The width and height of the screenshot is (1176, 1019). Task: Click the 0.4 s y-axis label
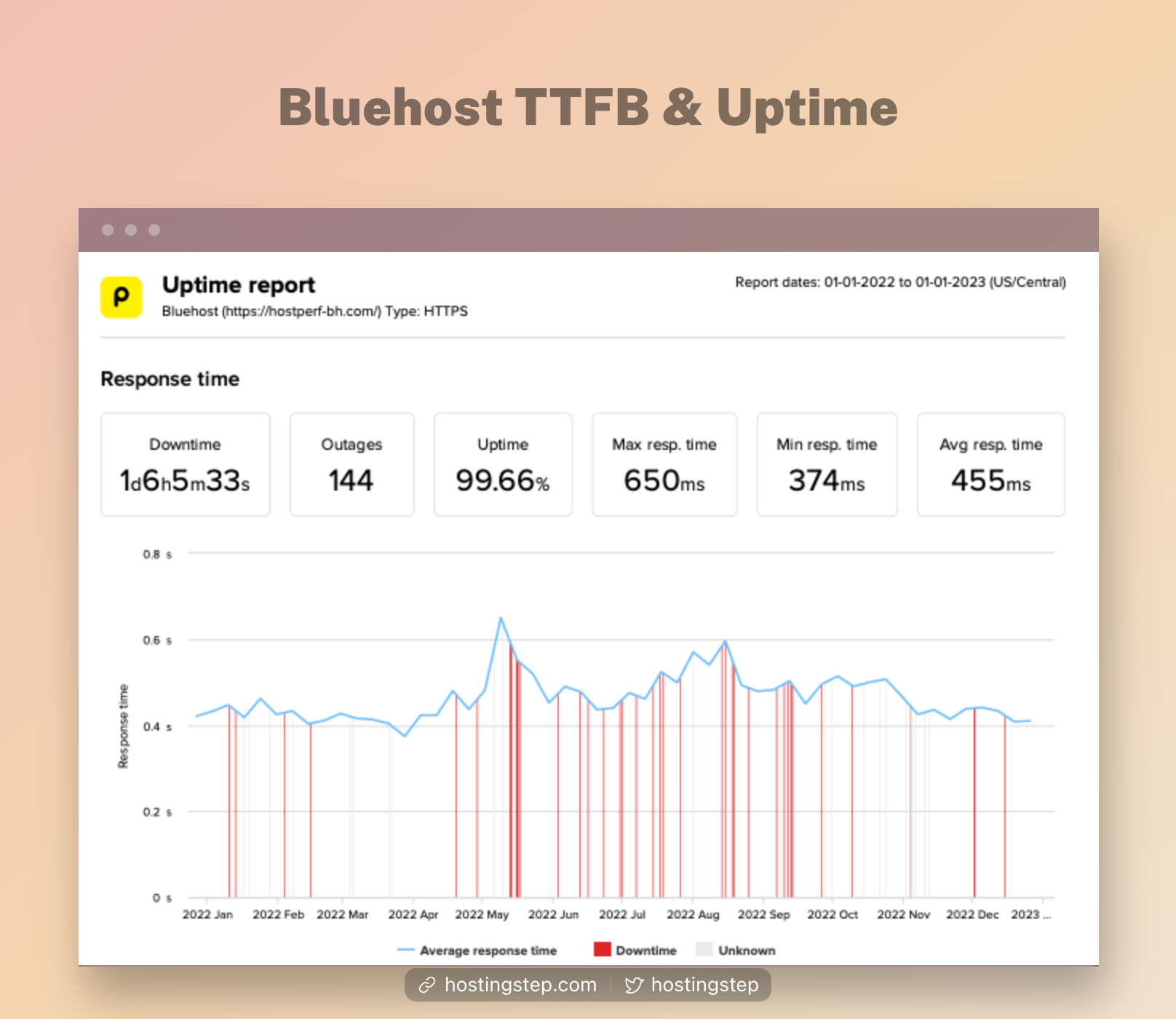157,727
